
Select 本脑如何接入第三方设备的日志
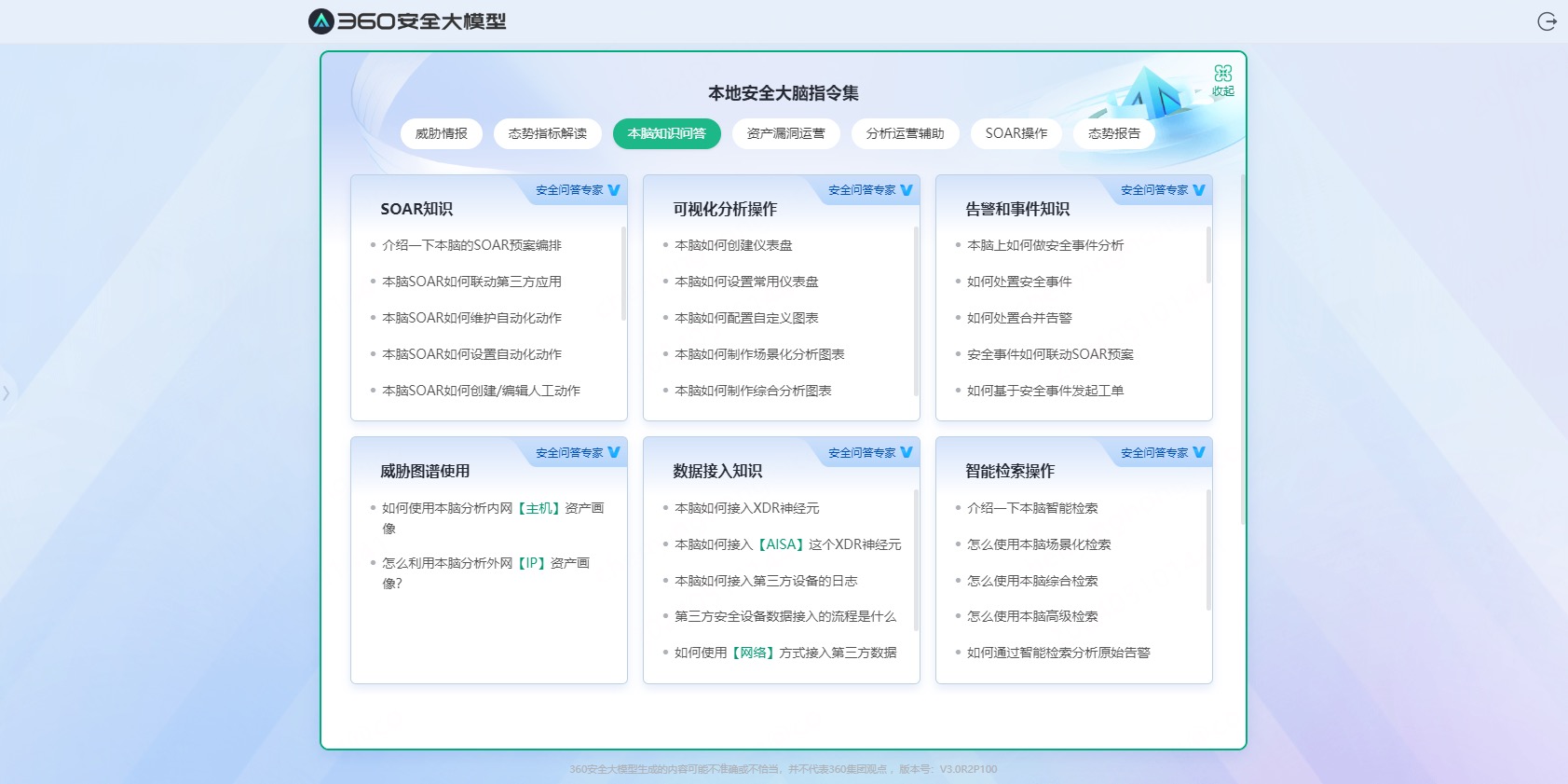tap(766, 581)
